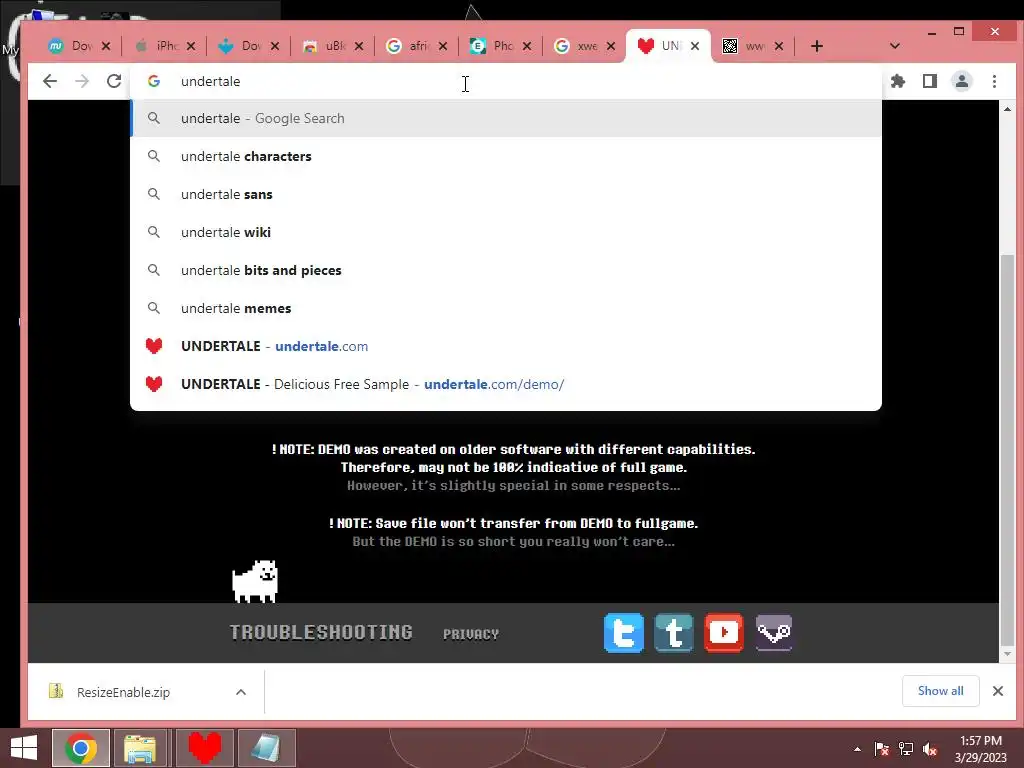The height and width of the screenshot is (768, 1024).
Task: Click the white dog sprite
Action: (x=255, y=581)
